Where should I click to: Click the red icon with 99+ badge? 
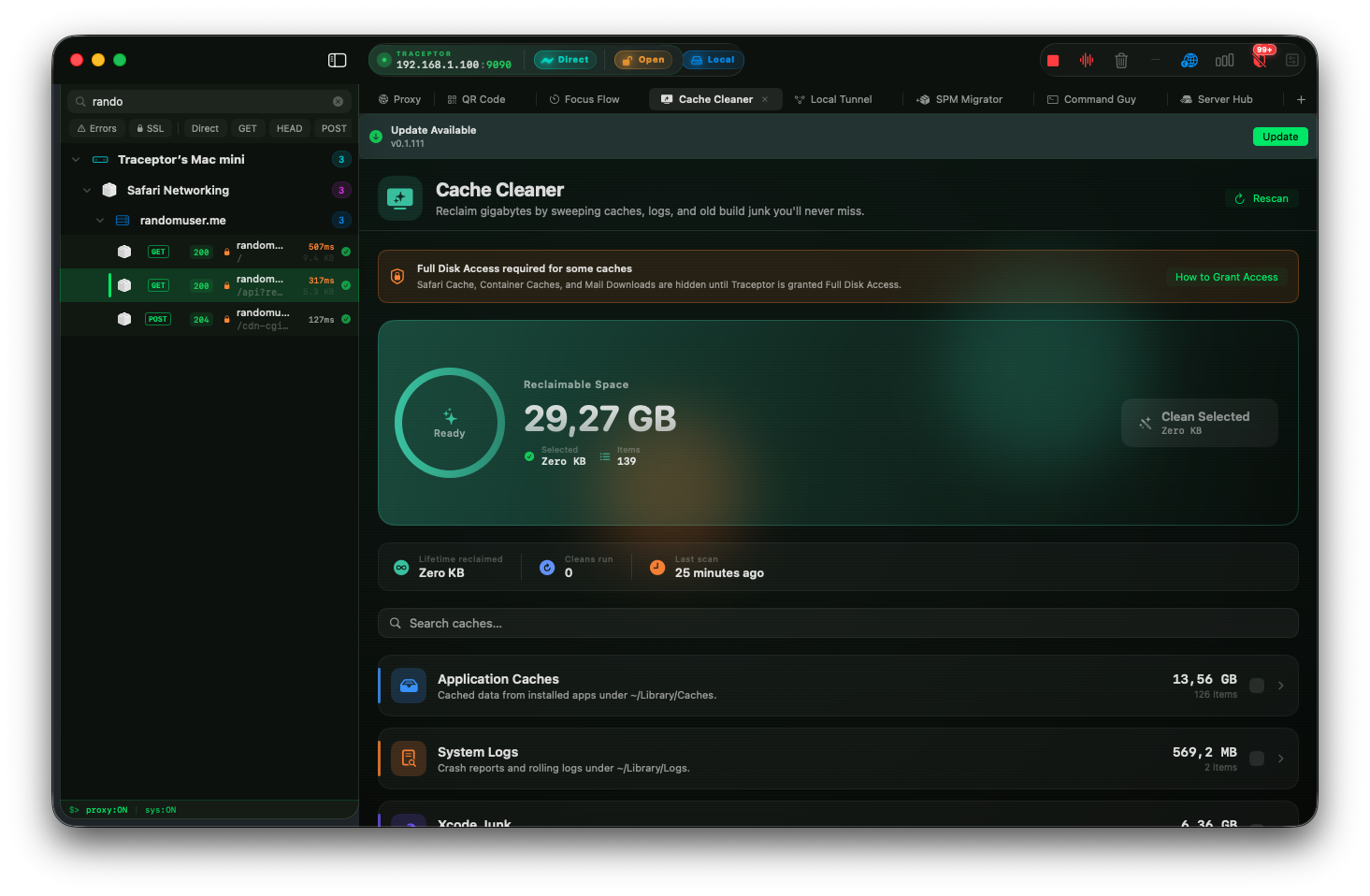click(x=1261, y=60)
